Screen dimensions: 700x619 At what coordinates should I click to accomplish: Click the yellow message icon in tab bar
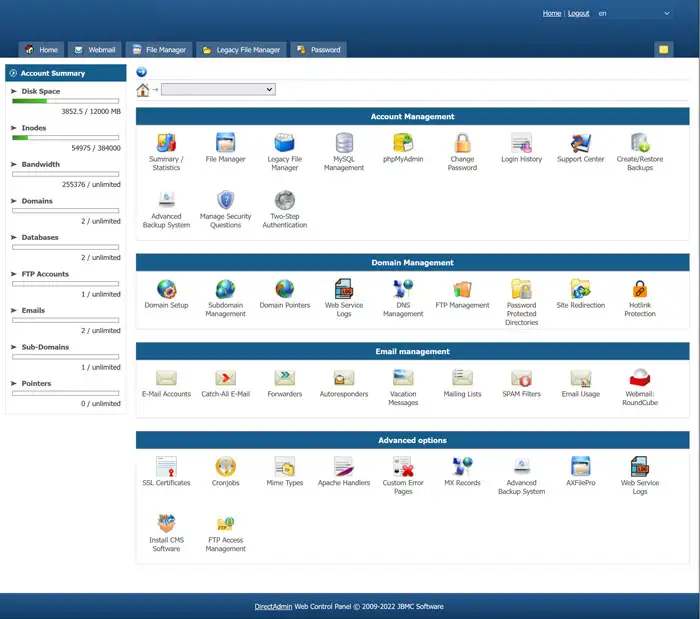663,49
